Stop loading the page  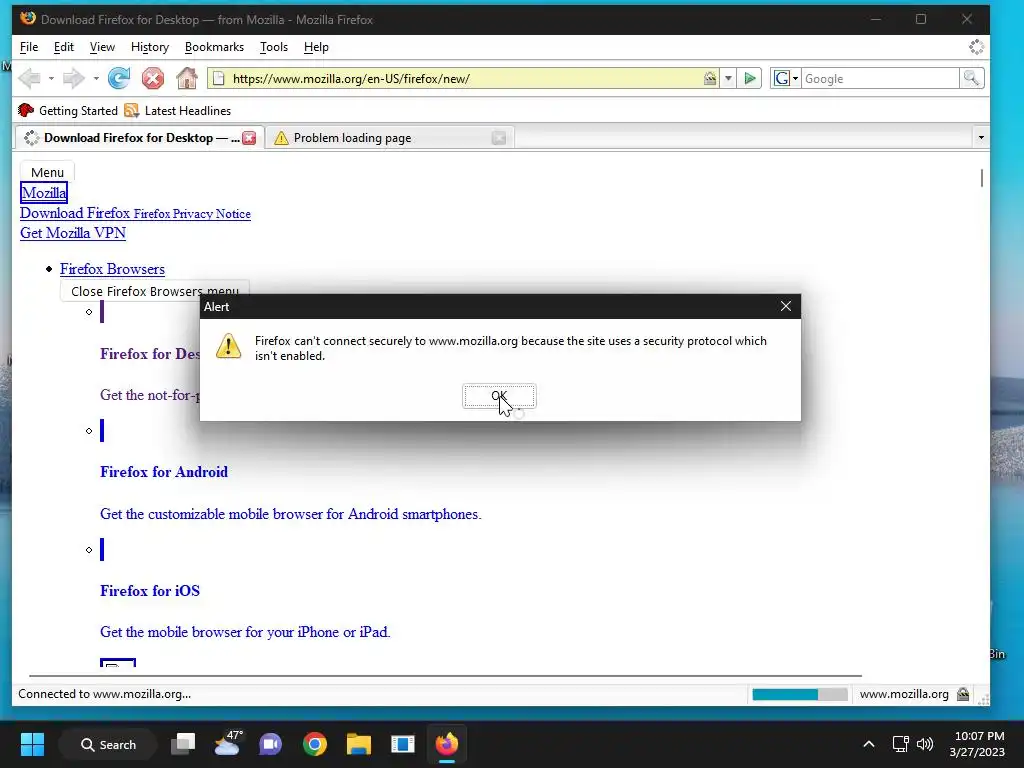153,78
